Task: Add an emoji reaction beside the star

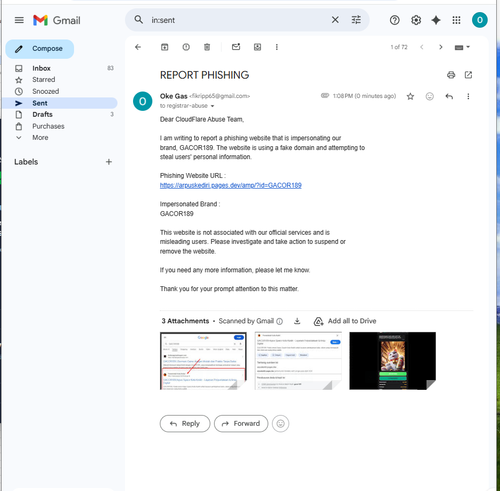Action: [x=430, y=96]
